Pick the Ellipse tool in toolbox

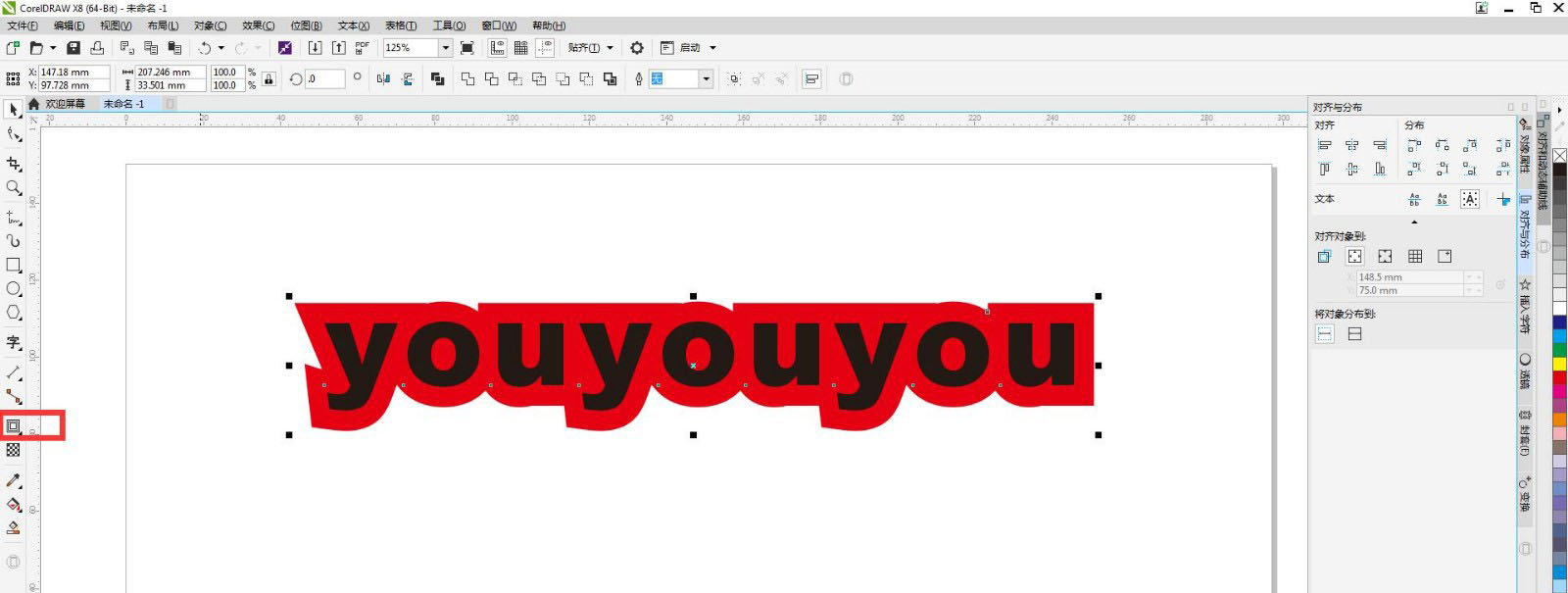14,289
